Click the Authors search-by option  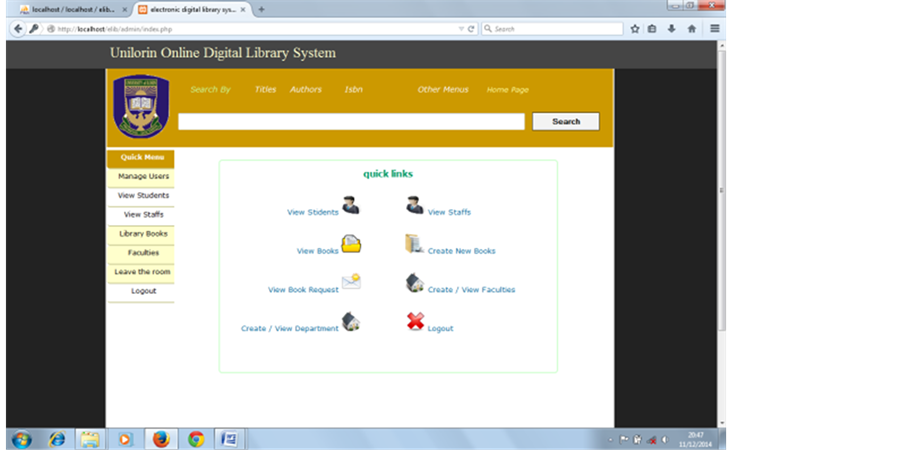click(306, 90)
